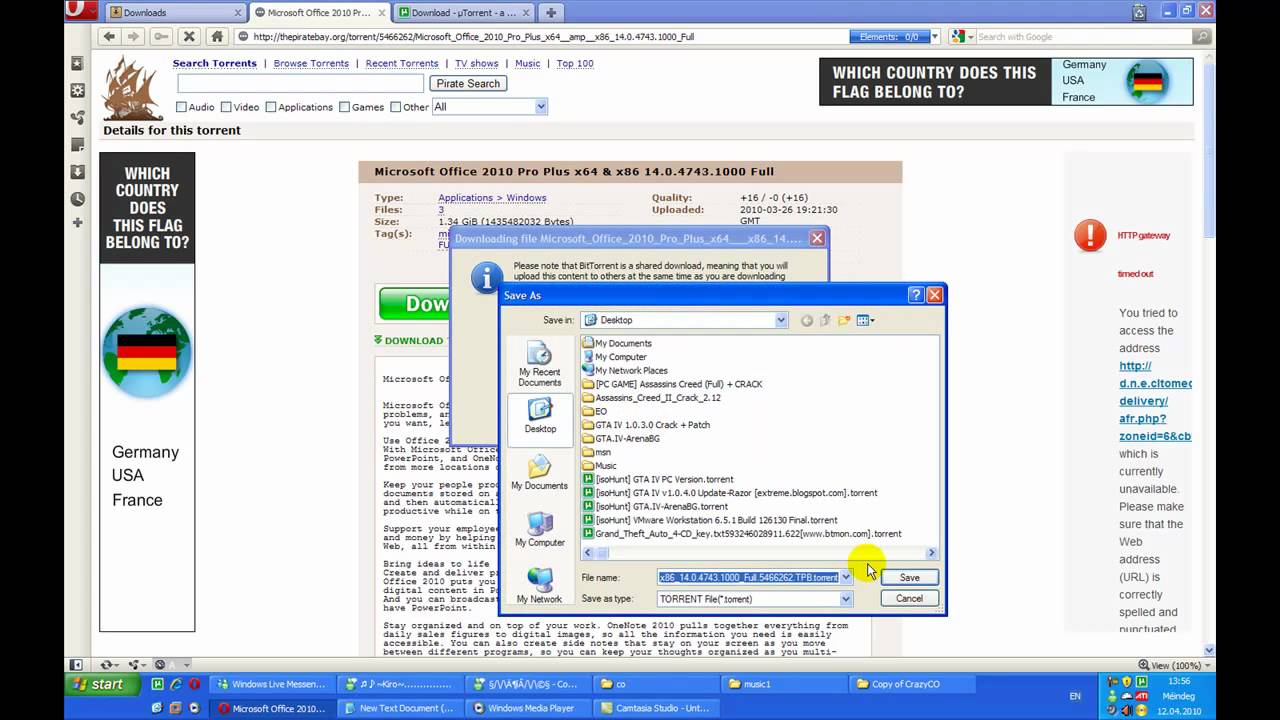
Task: Open the closed tabs trash icon
Action: [1138, 12]
